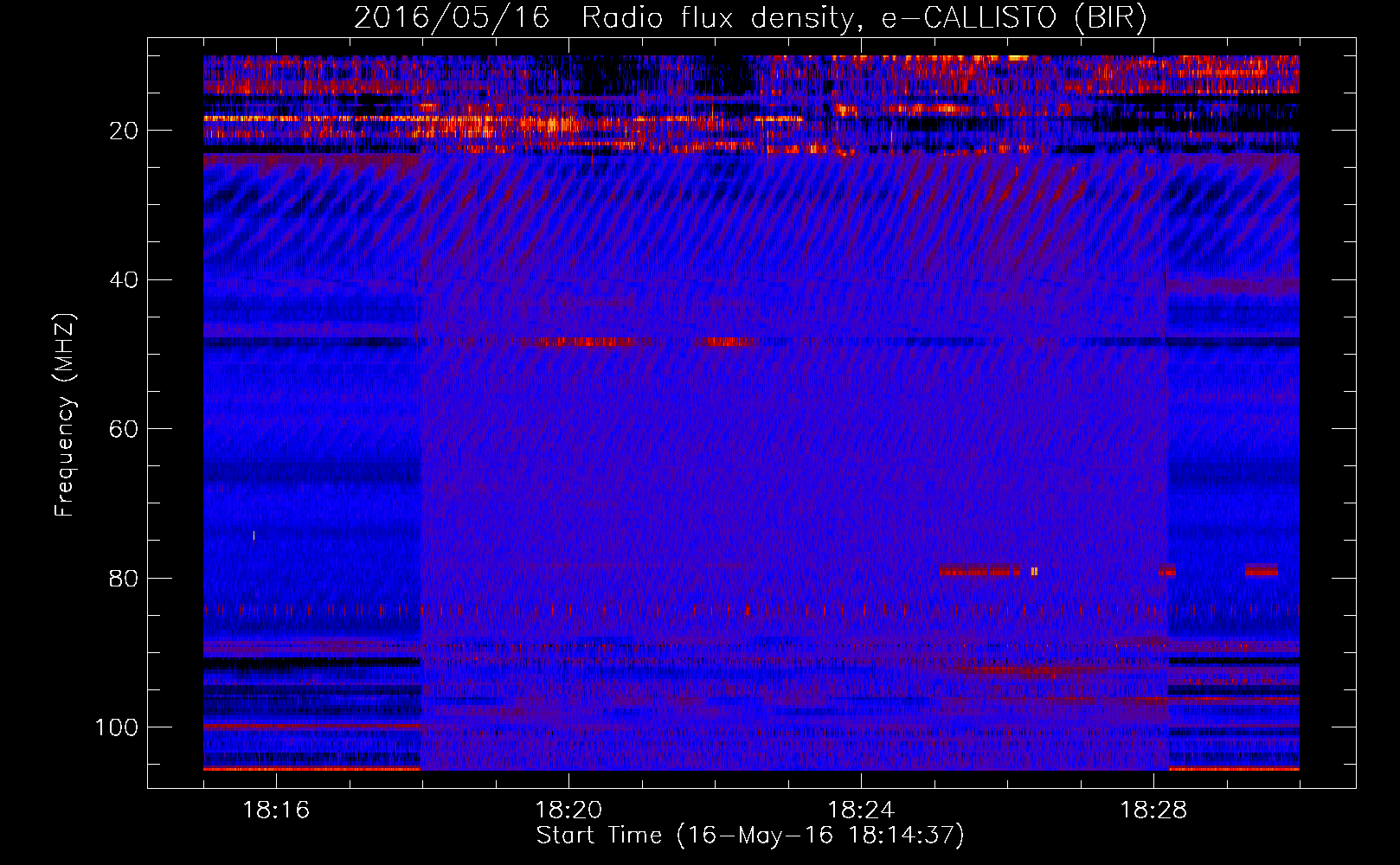Click the plot title "Radio flux density, e-CALLISTO (BIR)"
This screenshot has width=1400, height=865.
coord(864,18)
